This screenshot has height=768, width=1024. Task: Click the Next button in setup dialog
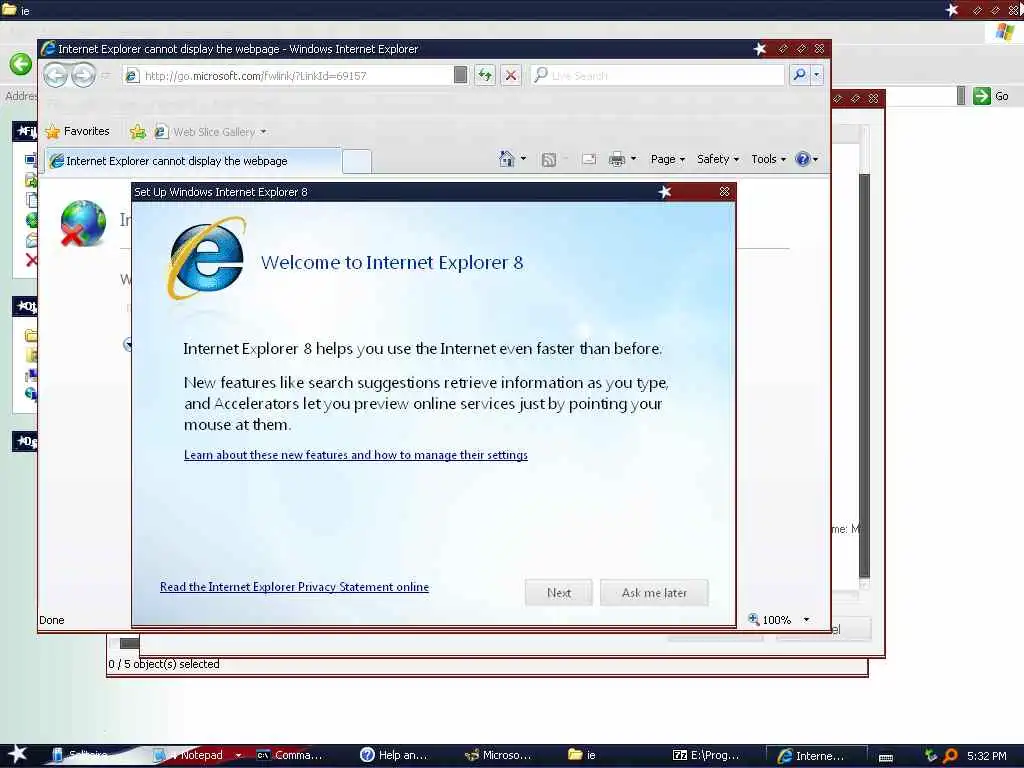click(x=558, y=592)
